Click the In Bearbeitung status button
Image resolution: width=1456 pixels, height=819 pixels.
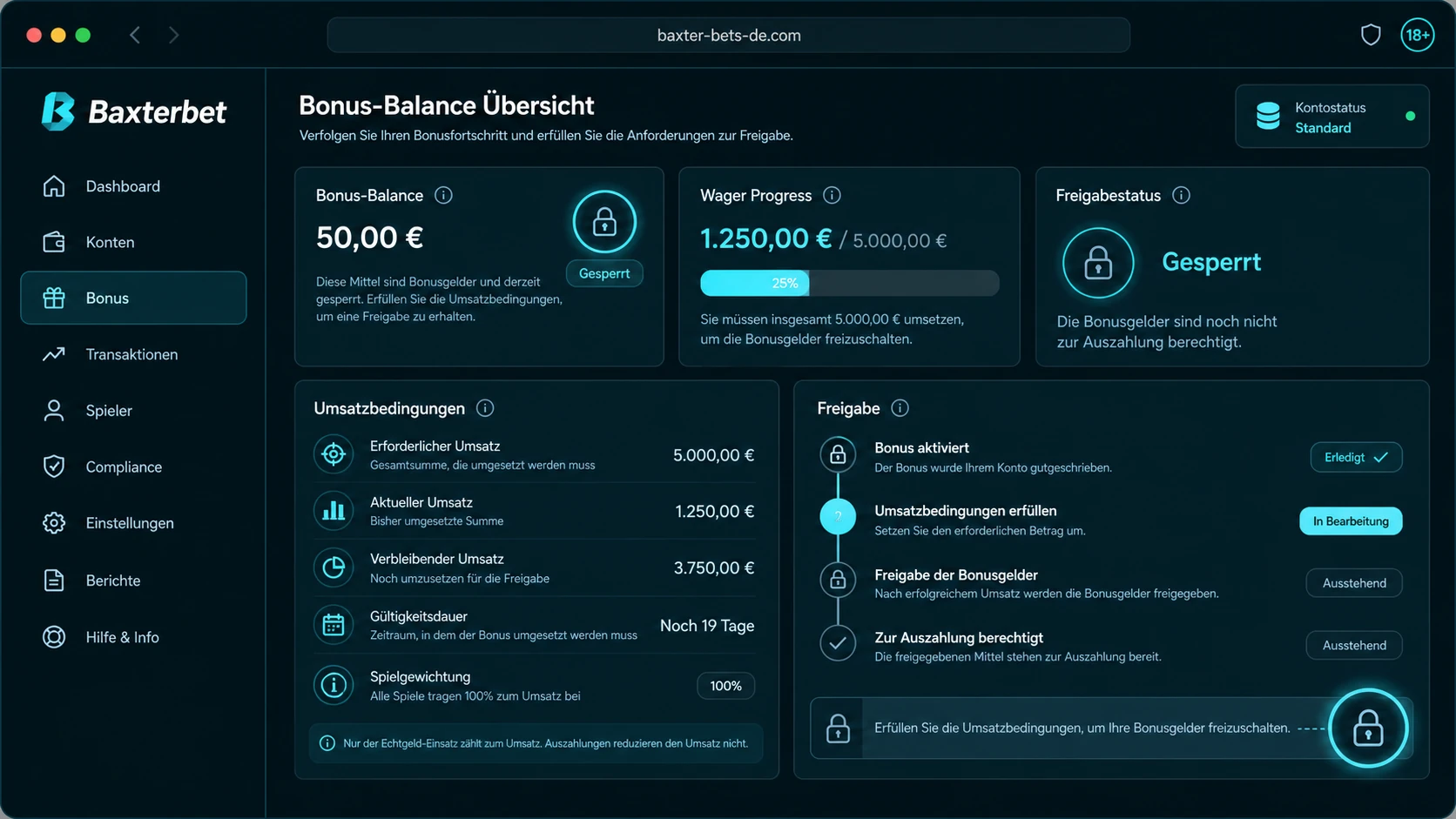point(1351,521)
